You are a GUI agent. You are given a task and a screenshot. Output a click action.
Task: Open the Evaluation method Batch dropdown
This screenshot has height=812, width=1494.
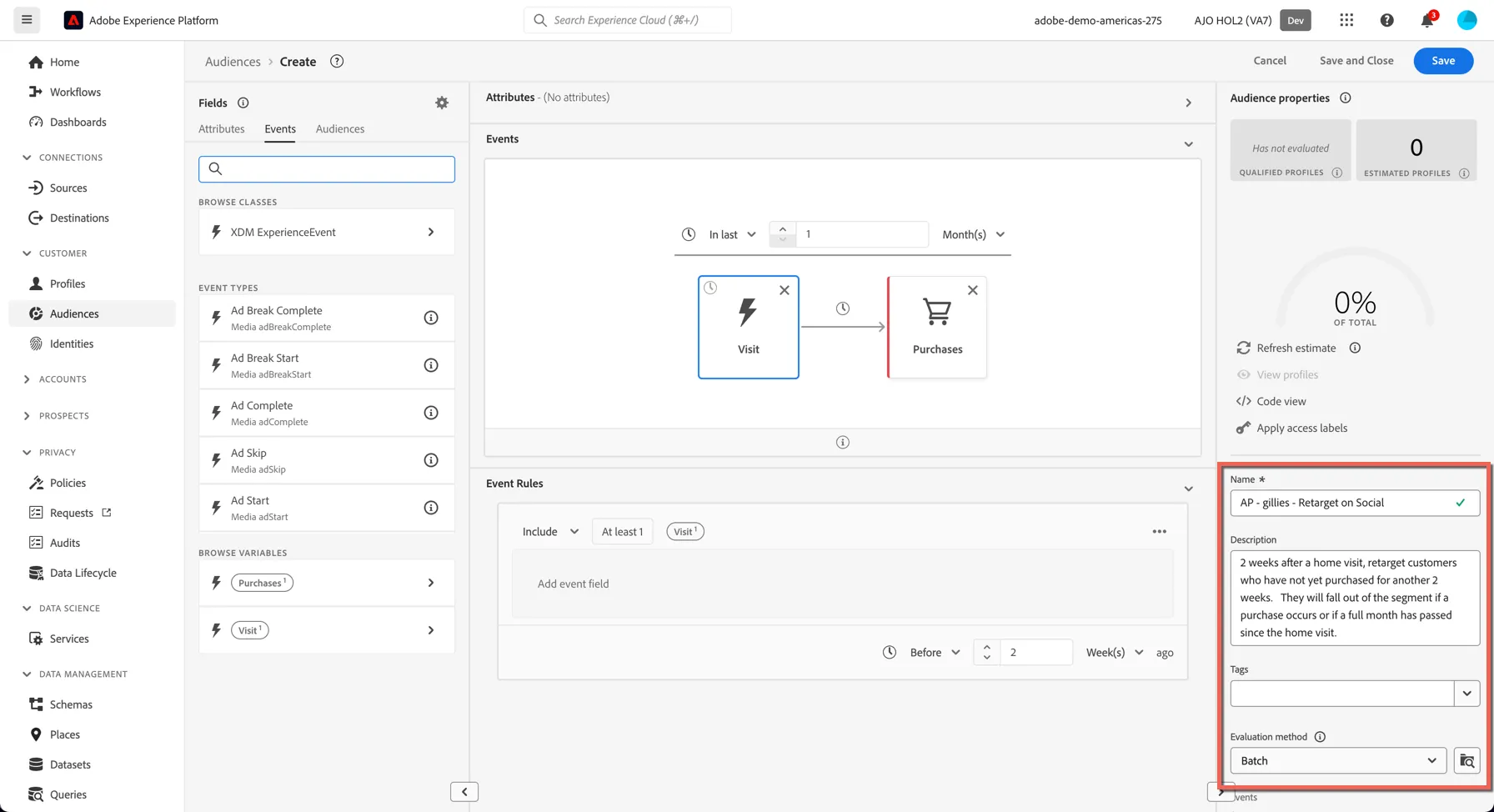(x=1338, y=761)
